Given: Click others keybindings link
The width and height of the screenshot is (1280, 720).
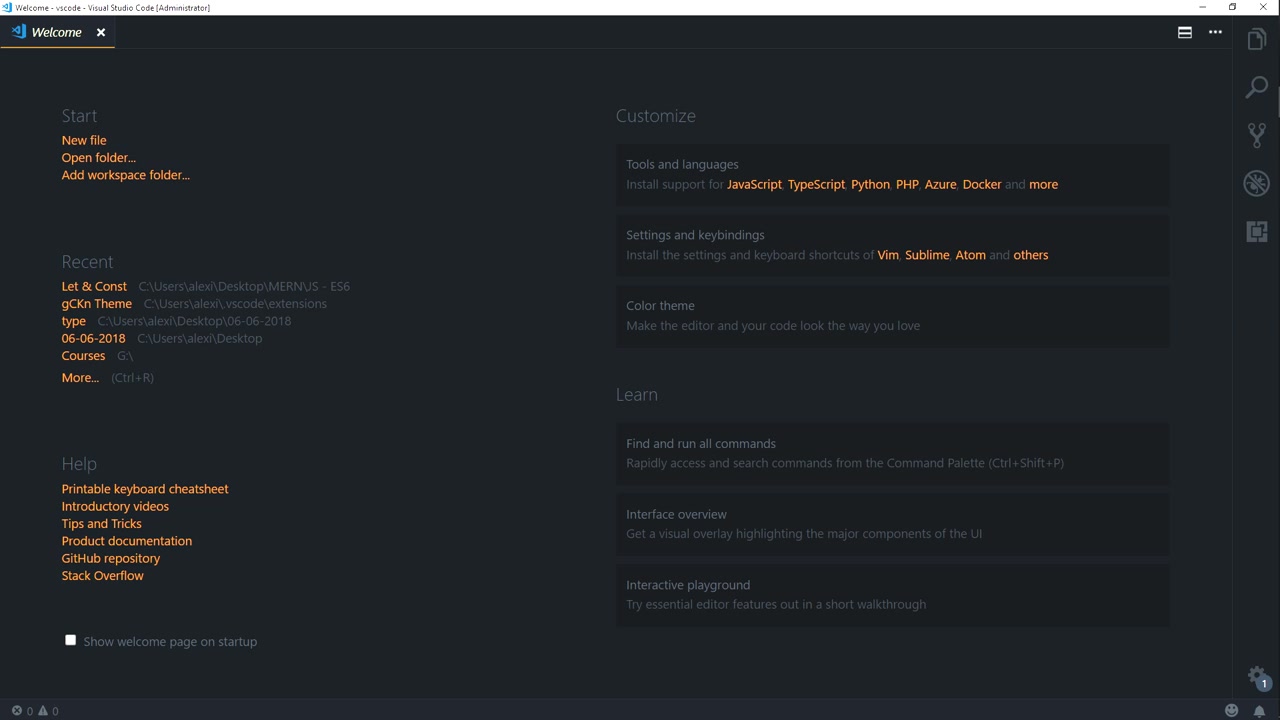Looking at the screenshot, I should (x=1031, y=255).
